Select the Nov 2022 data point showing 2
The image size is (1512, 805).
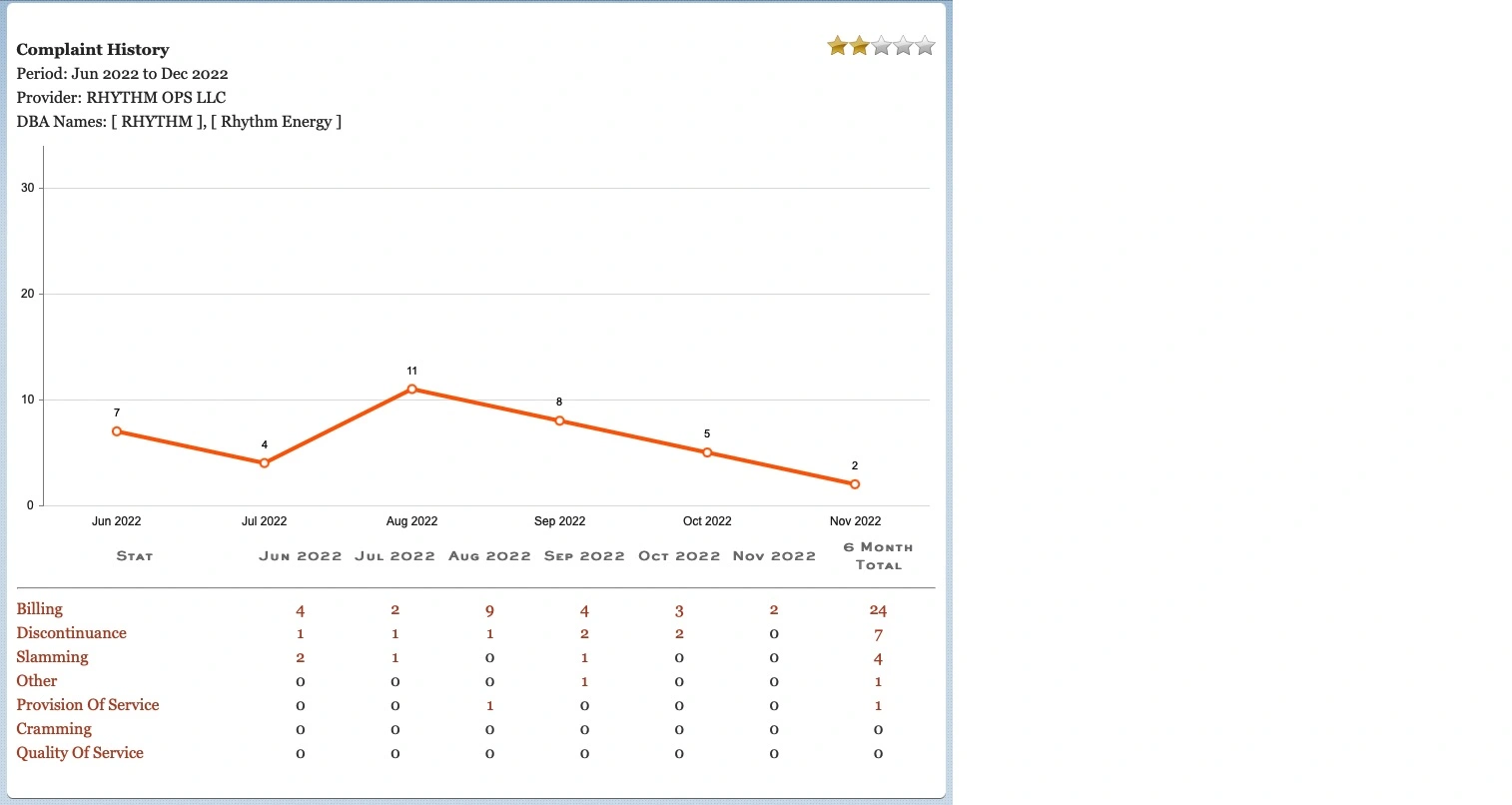(855, 483)
